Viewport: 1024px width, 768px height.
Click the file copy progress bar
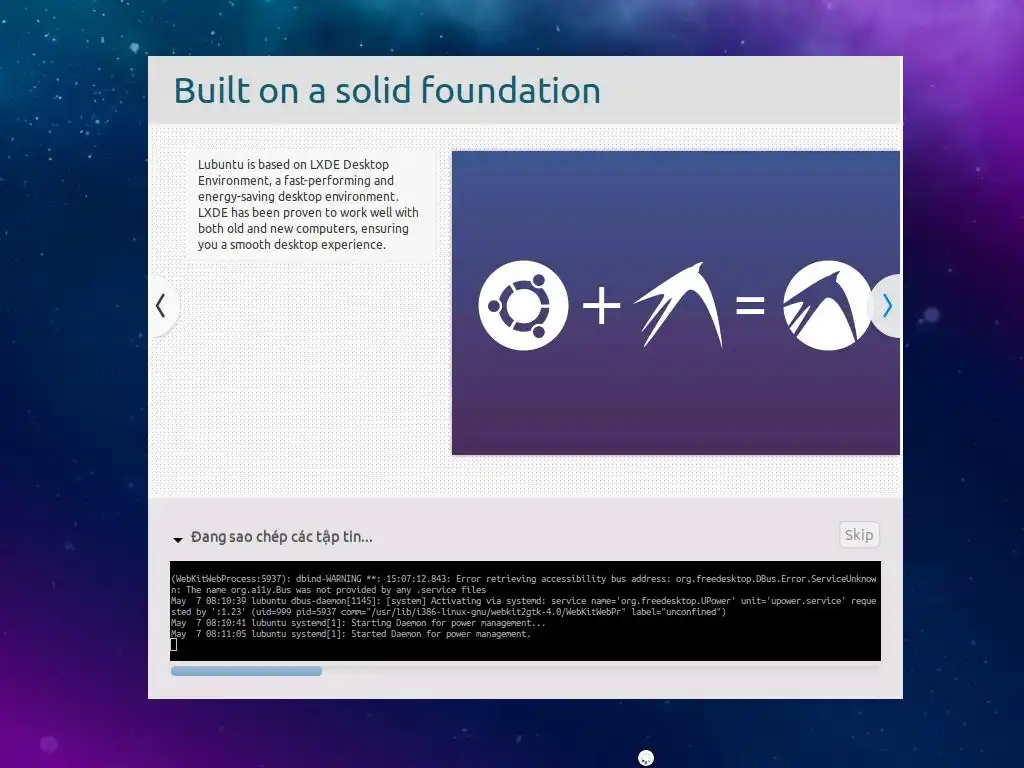(x=526, y=671)
